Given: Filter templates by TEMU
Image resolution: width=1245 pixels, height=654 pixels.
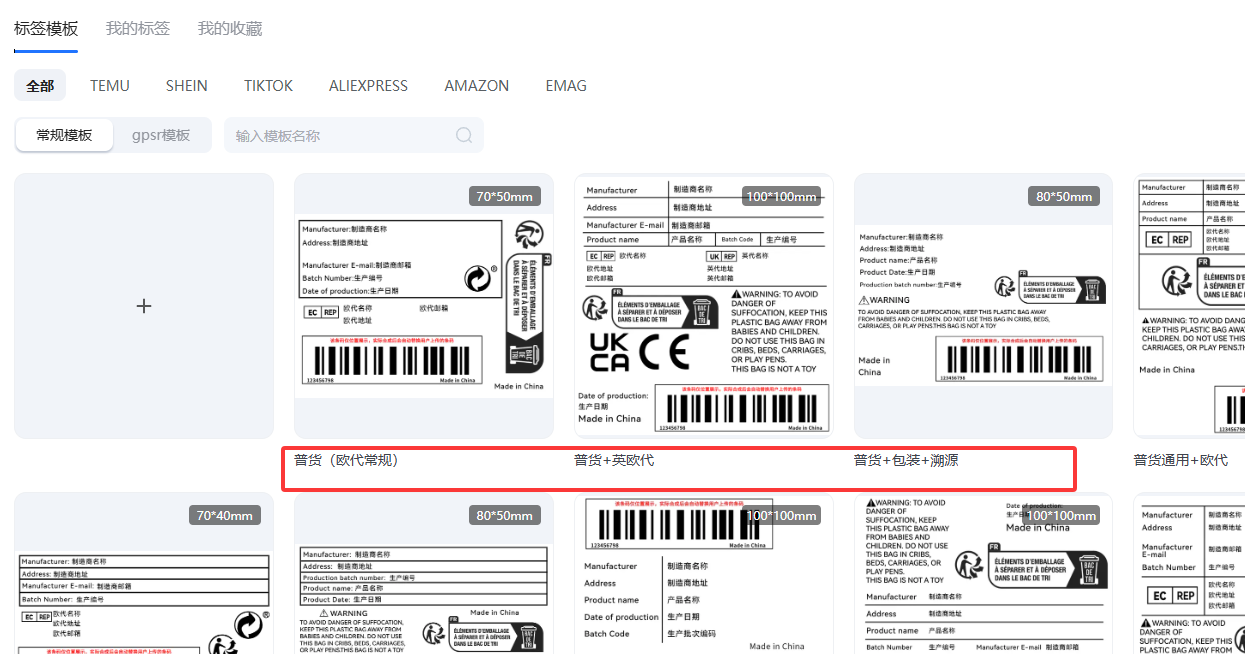Looking at the screenshot, I should [110, 86].
